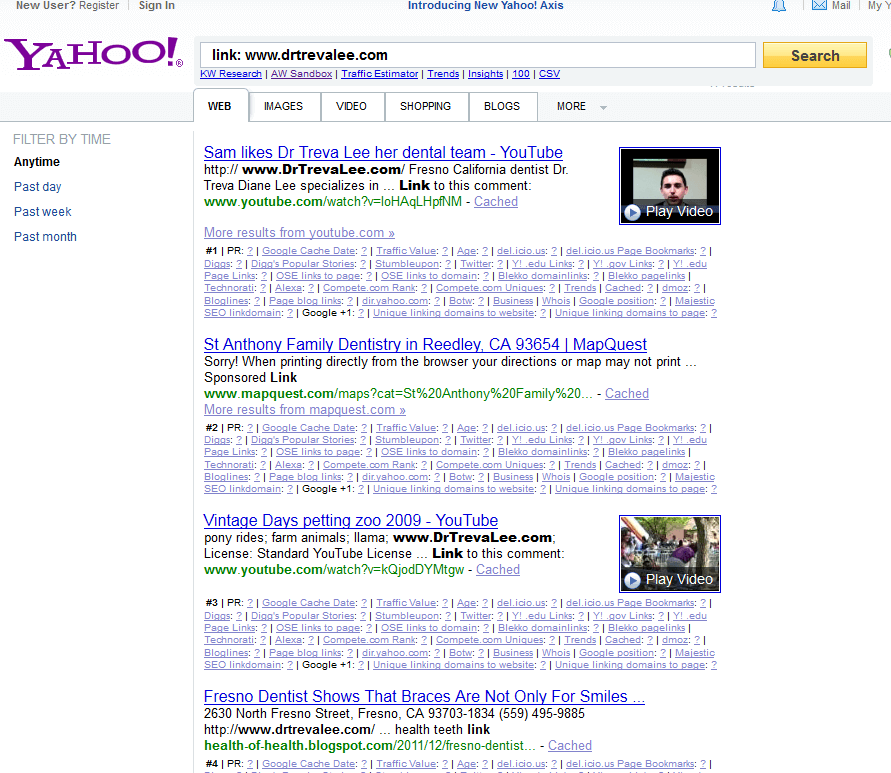Click Traffic Value in result #1 stats
This screenshot has height=773, width=891.
tap(407, 251)
